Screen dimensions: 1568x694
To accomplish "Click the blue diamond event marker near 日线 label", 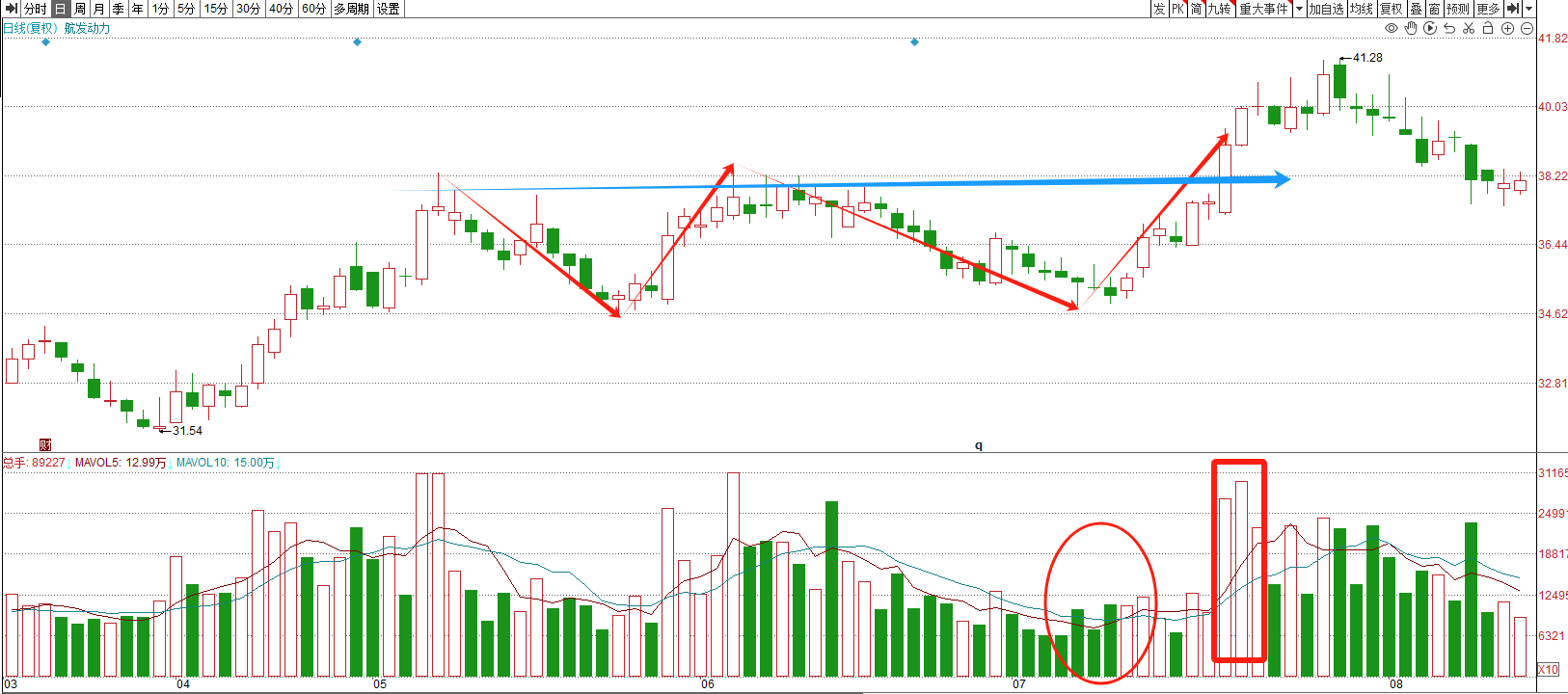I will pyautogui.click(x=45, y=42).
